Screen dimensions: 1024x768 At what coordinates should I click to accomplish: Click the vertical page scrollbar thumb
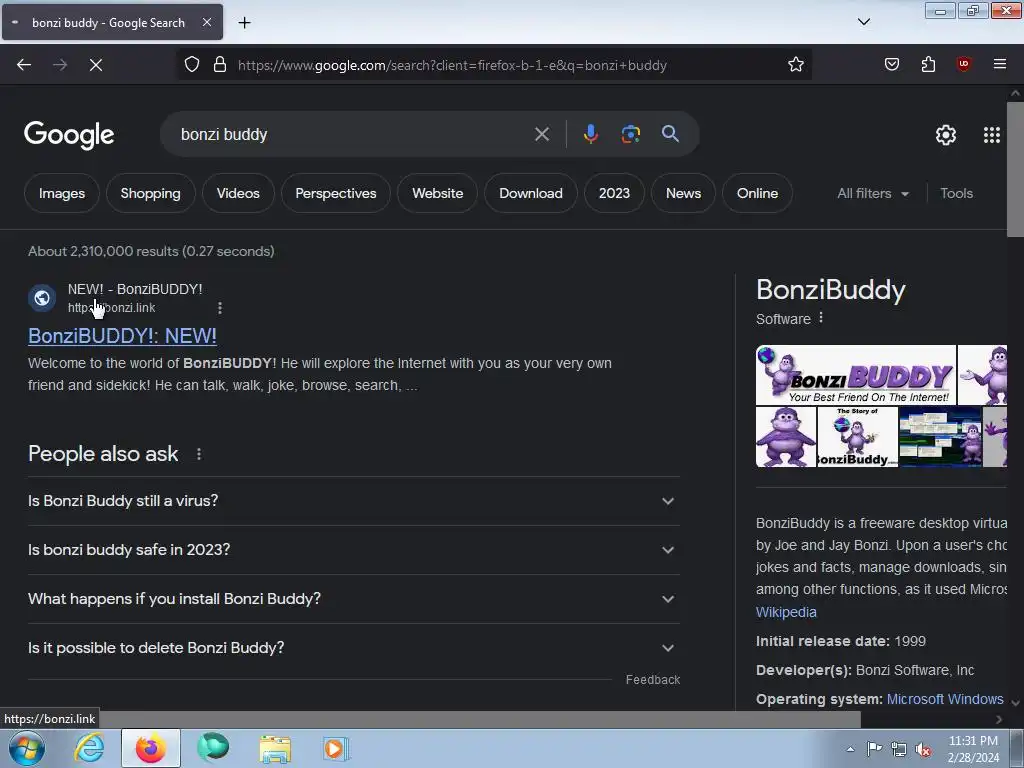click(1015, 170)
